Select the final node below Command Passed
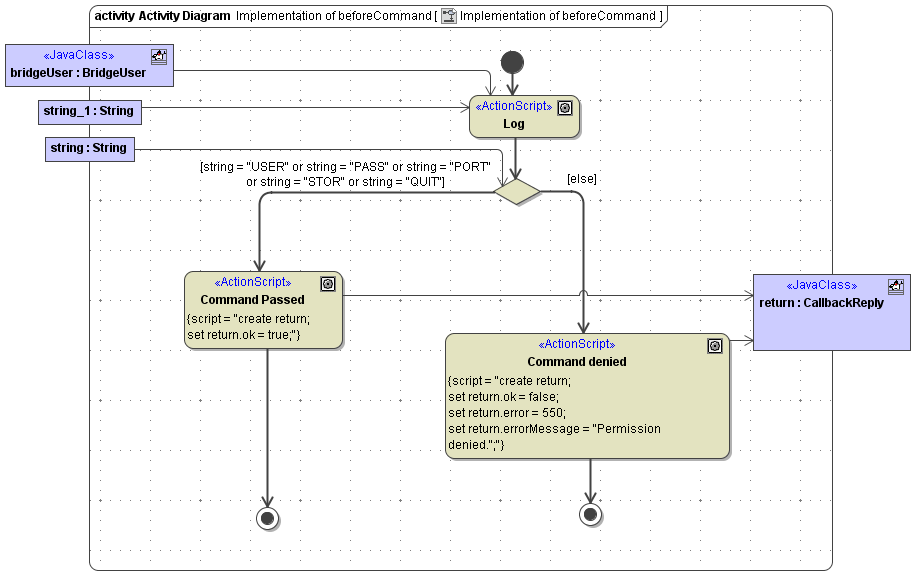This screenshot has width=919, height=586. [267, 518]
